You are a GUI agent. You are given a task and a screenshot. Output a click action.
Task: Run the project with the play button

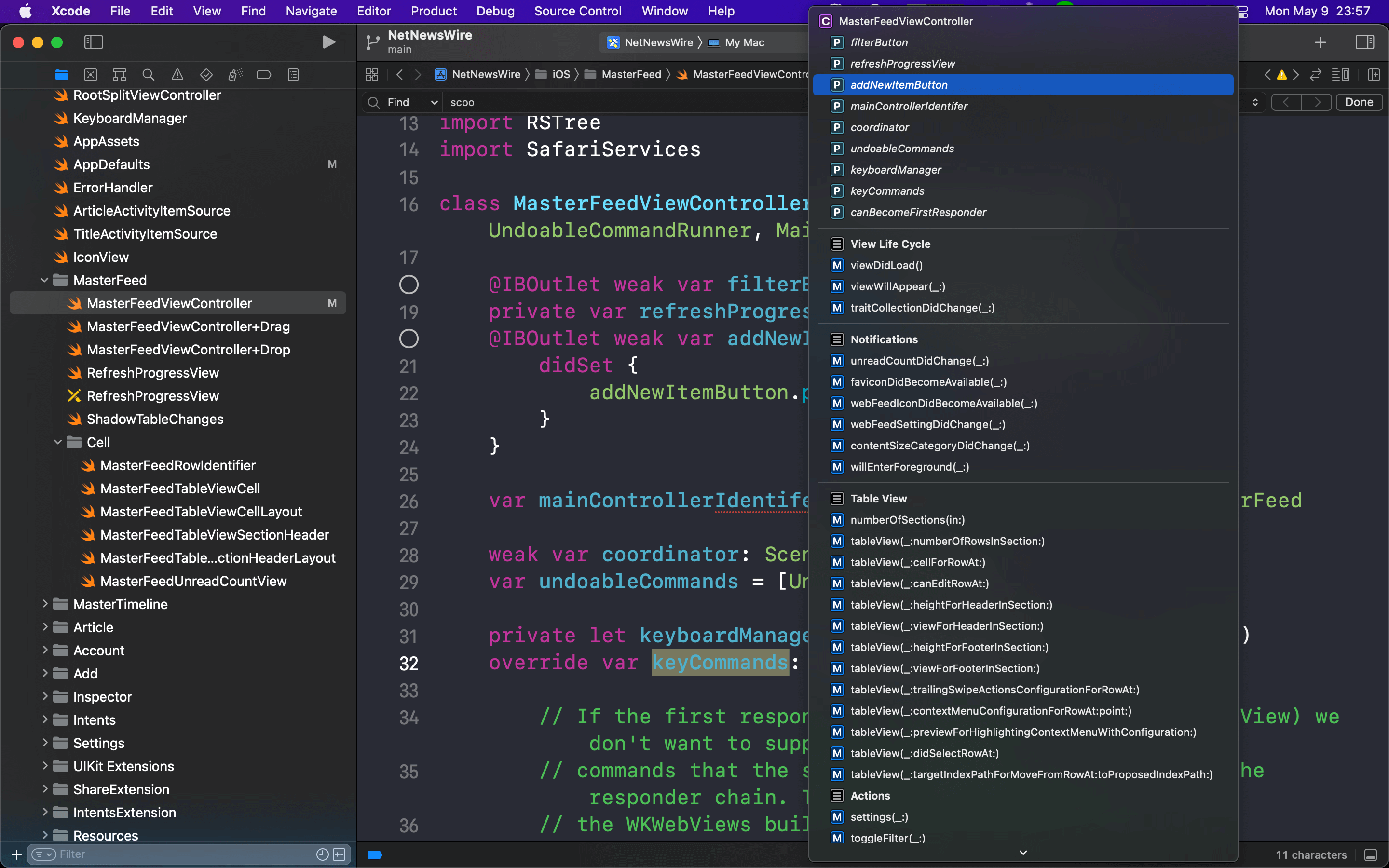coord(328,42)
